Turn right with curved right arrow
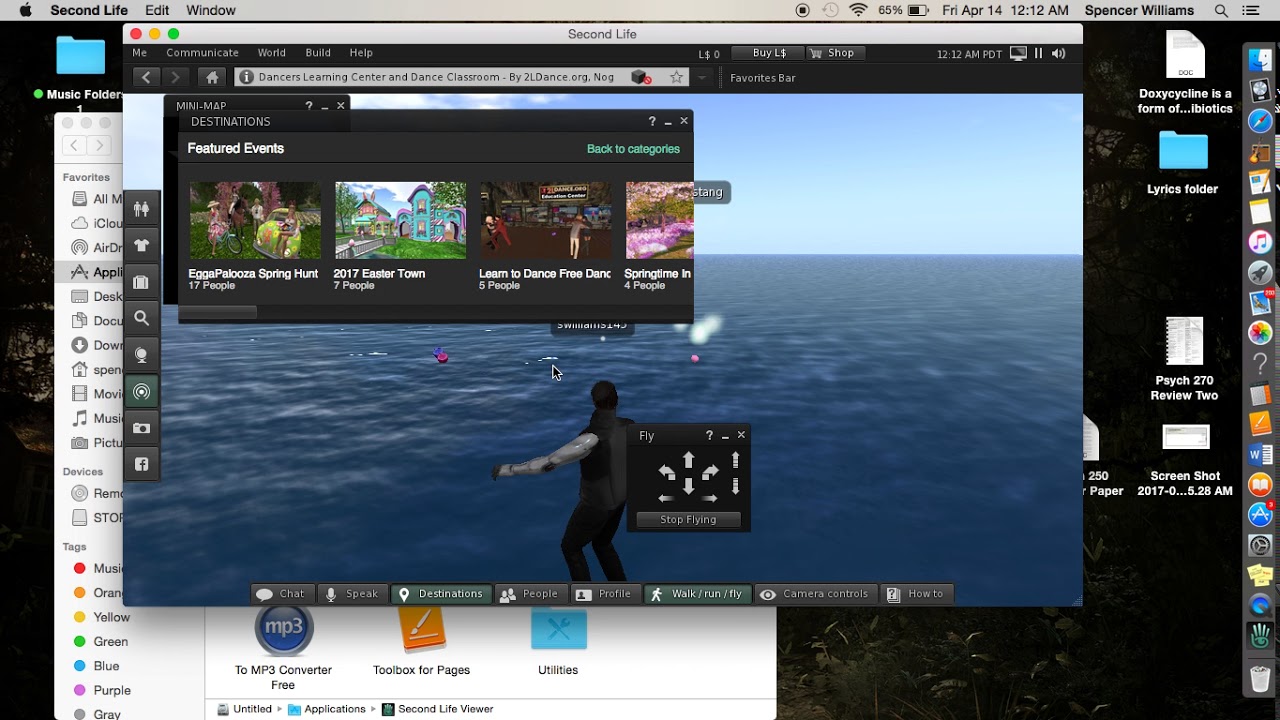Image resolution: width=1280 pixels, height=720 pixels. pyautogui.click(x=710, y=472)
